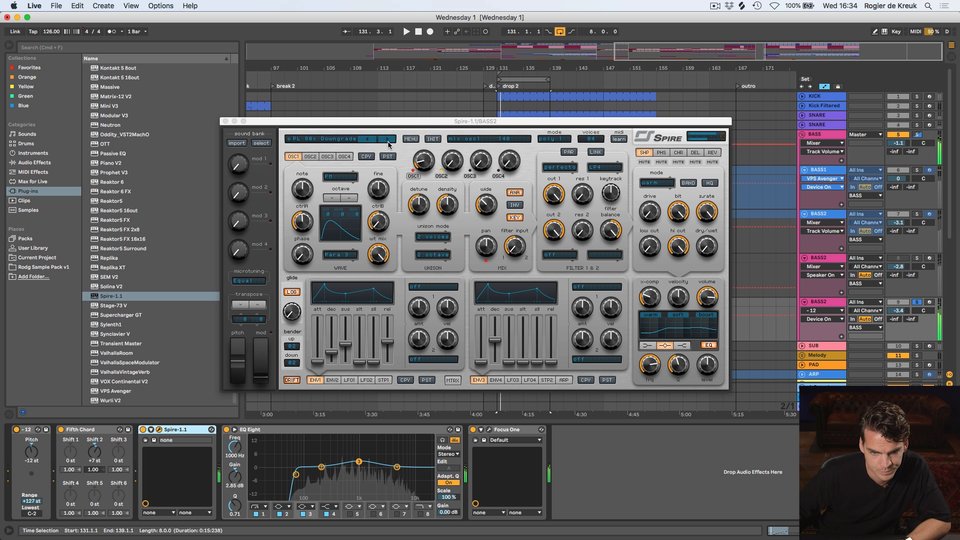Open the Spire microtuning Equal selector
Screen dimensions: 960x540
tap(249, 281)
